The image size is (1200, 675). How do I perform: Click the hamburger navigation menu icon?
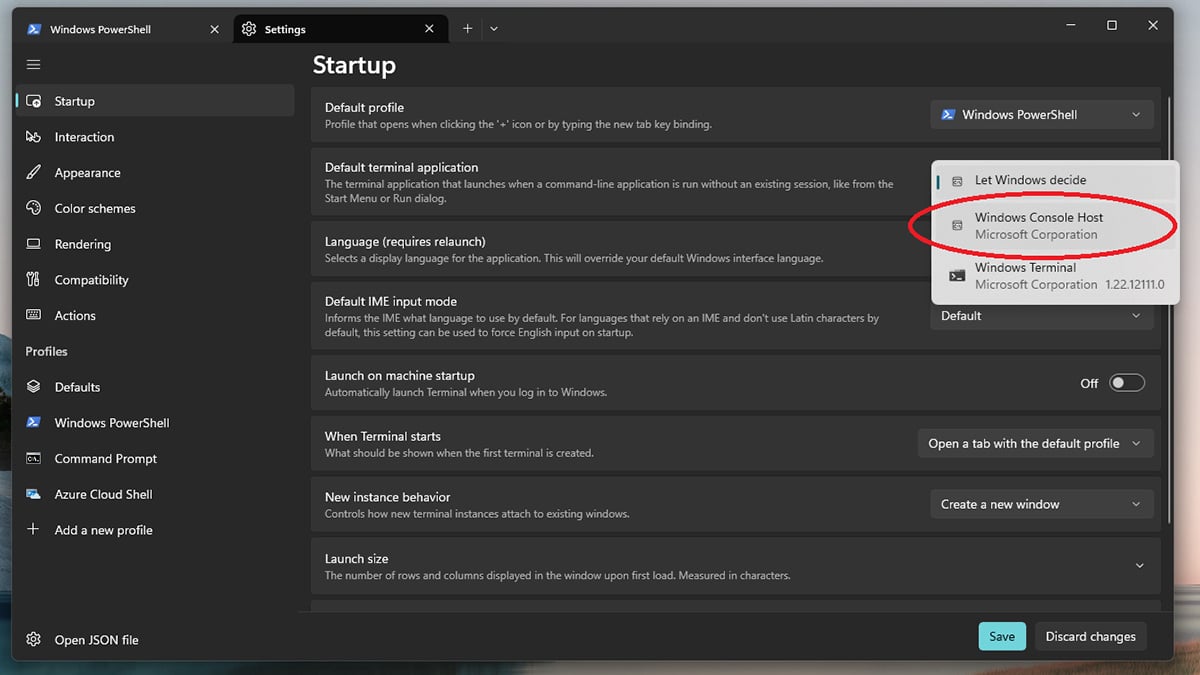(x=33, y=64)
